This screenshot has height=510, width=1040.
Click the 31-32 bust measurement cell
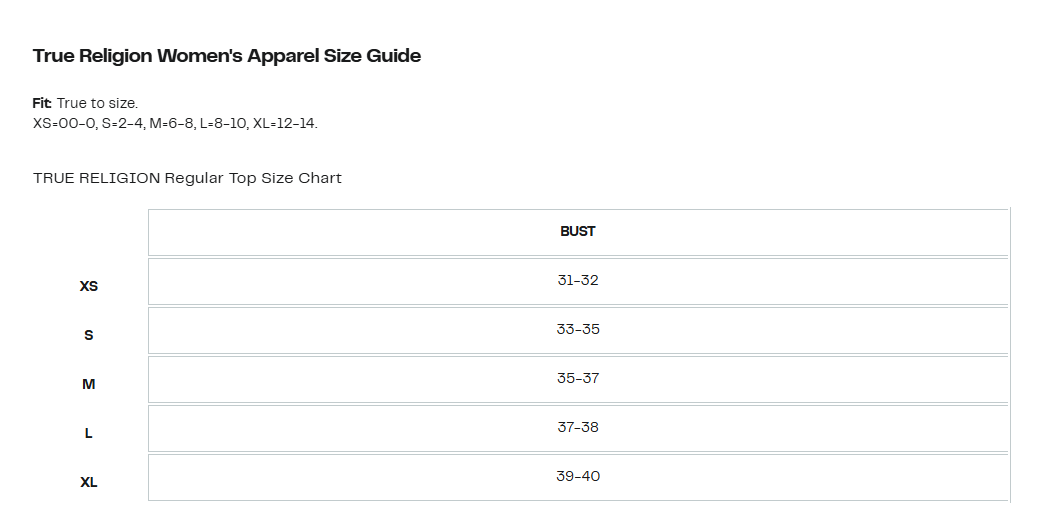[578, 280]
